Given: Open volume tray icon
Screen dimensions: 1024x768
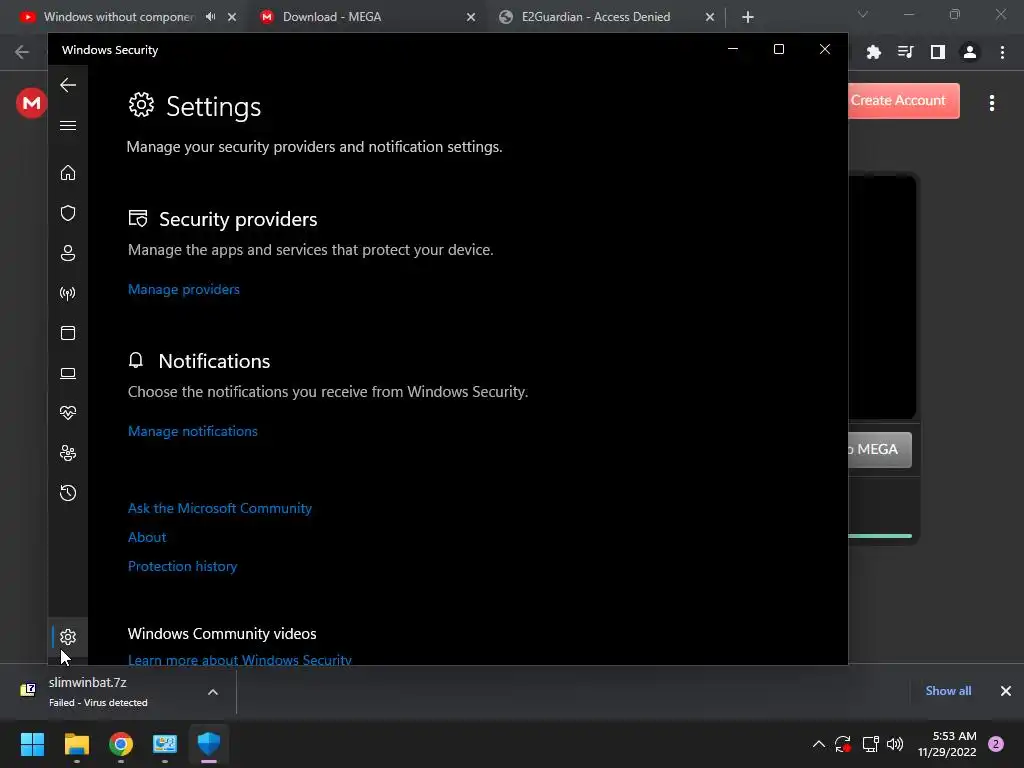Looking at the screenshot, I should (x=895, y=744).
